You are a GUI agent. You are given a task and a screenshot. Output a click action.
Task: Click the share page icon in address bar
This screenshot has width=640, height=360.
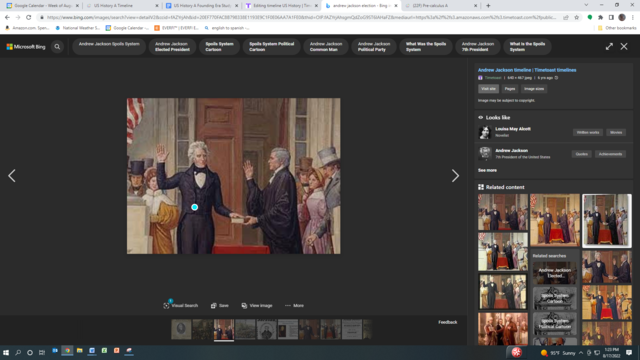click(x=566, y=17)
